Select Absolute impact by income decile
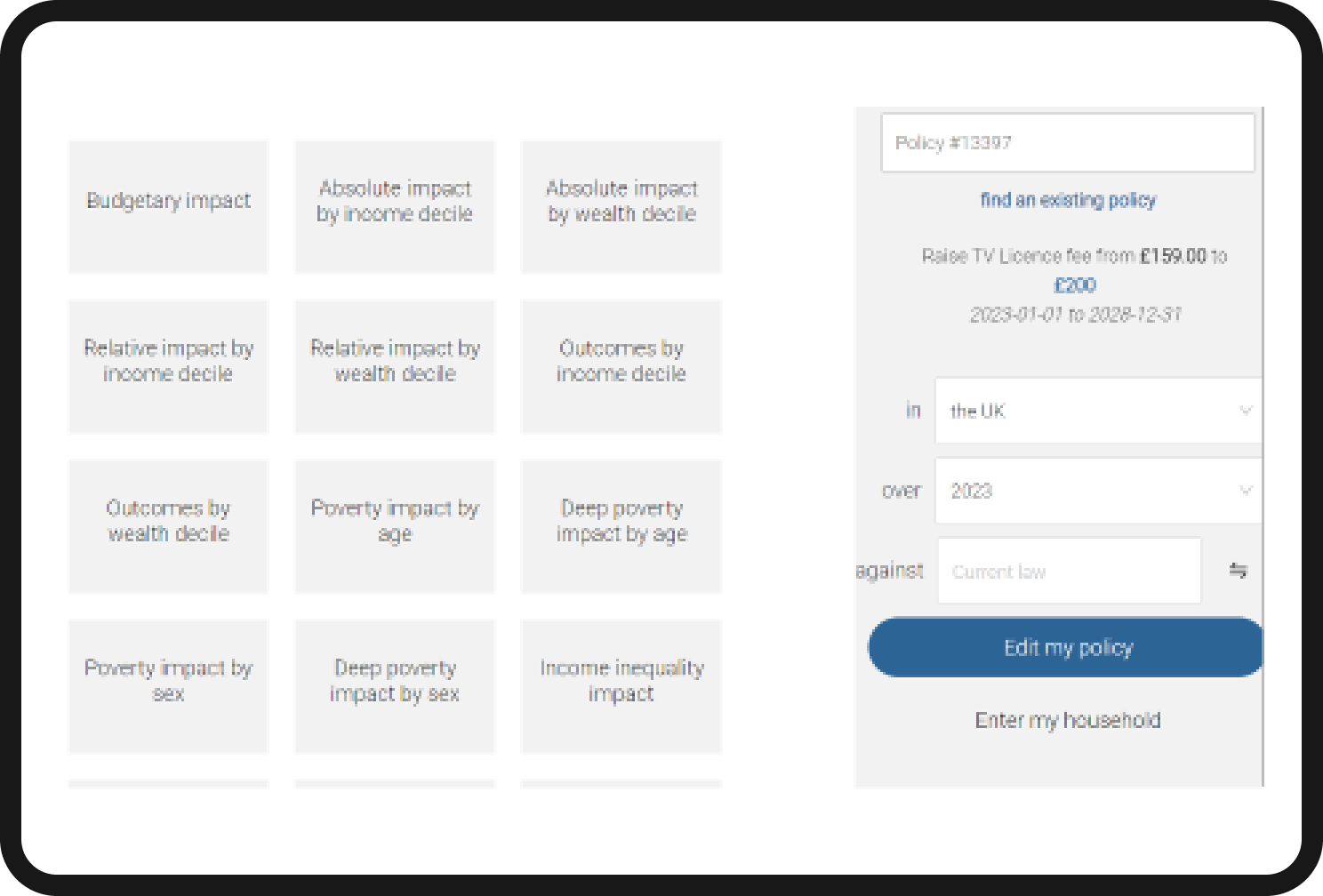This screenshot has height=896, width=1323. [395, 206]
